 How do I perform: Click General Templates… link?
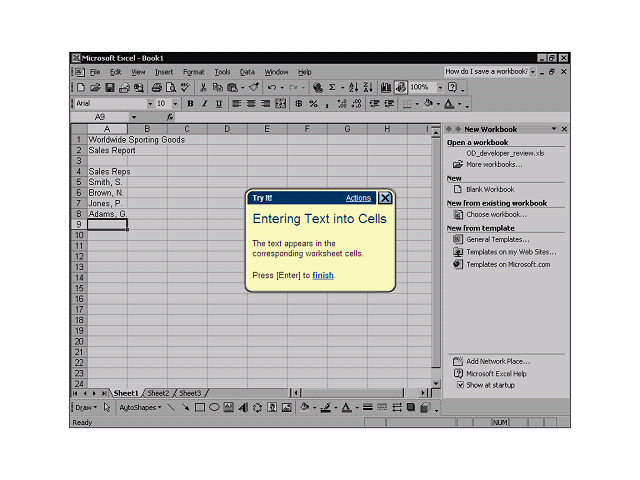498,240
